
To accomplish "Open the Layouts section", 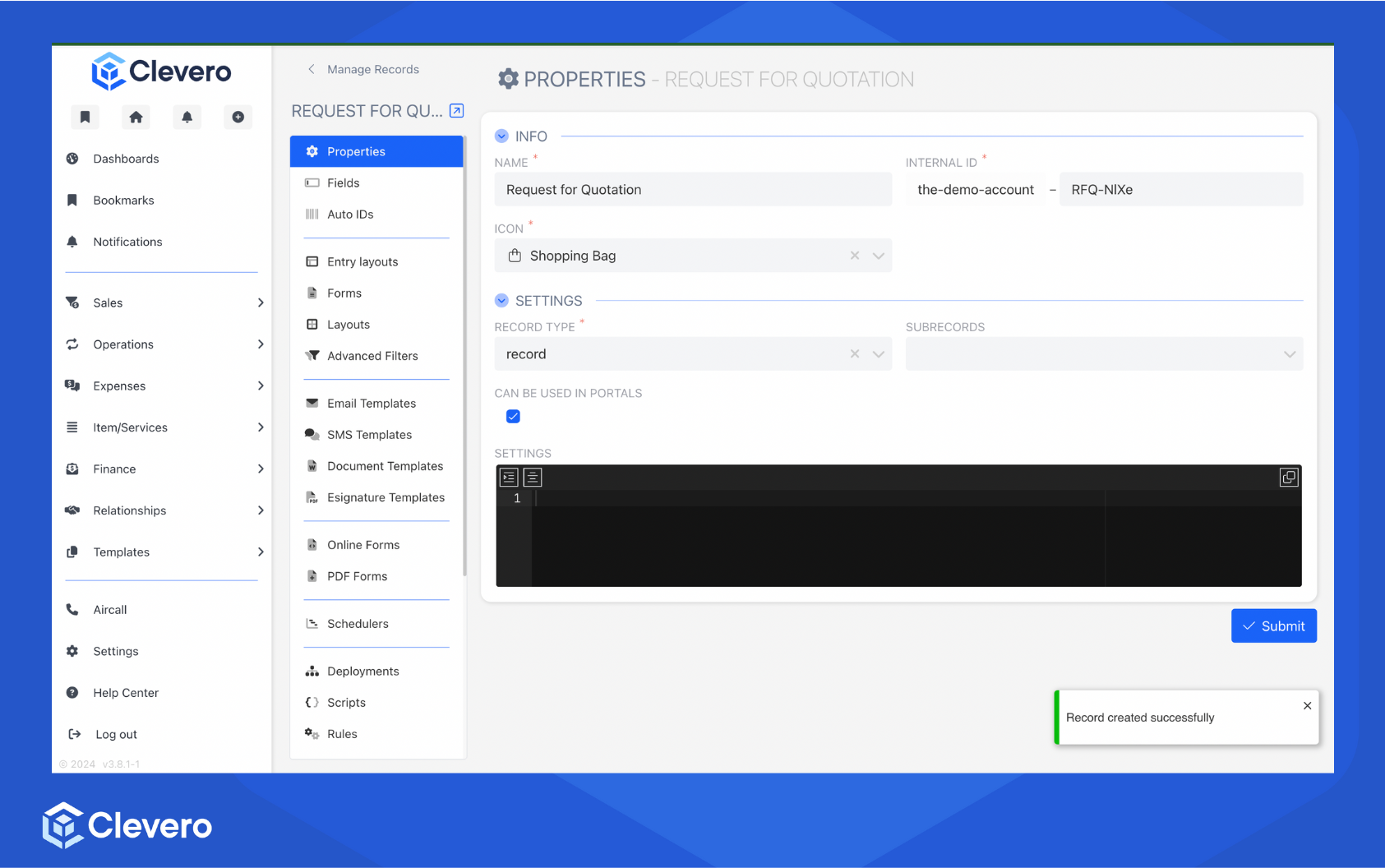I will click(x=376, y=325).
